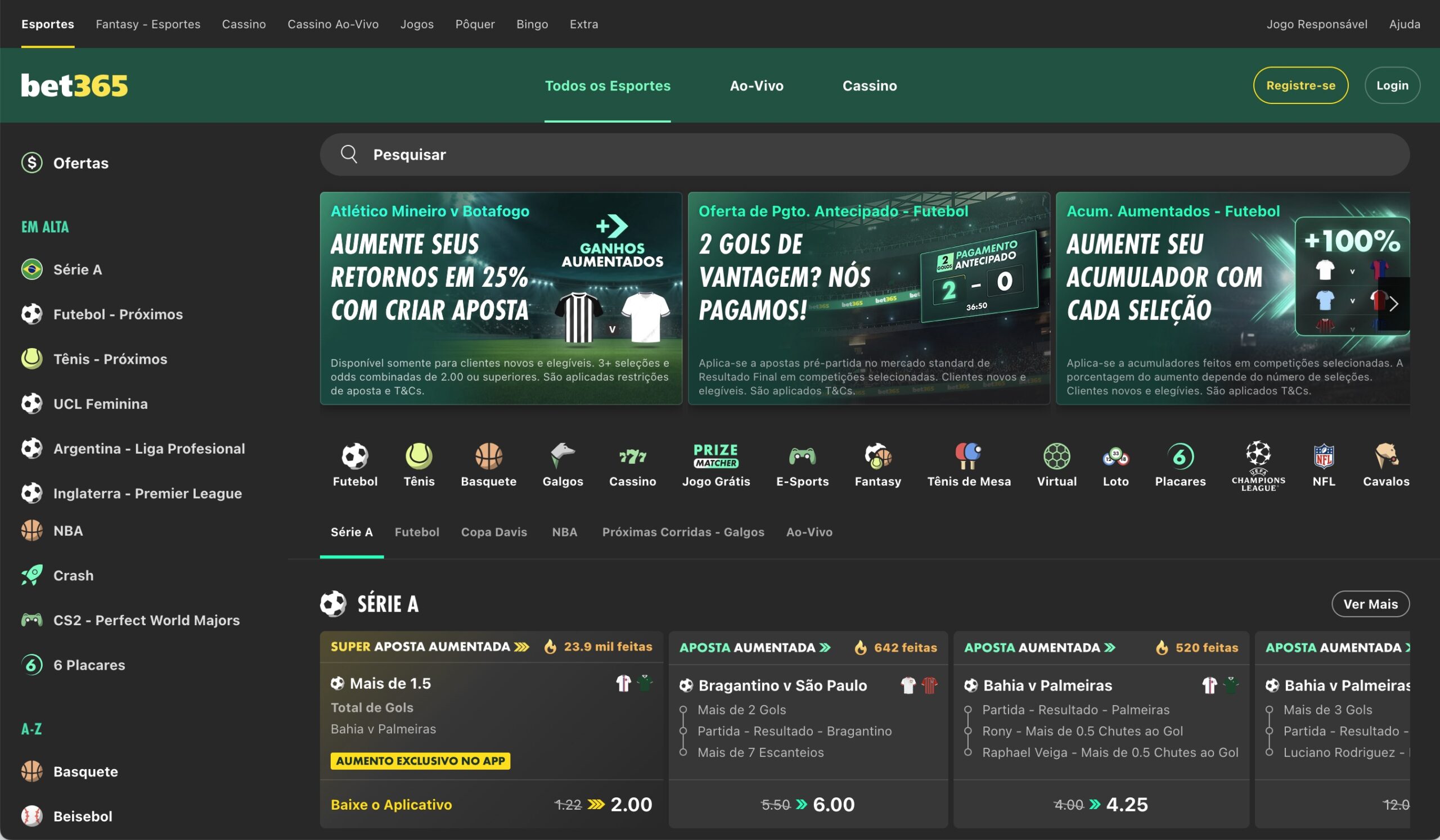This screenshot has height=840, width=1440.
Task: Open Basquete in A-Z sidebar list
Action: tap(85, 771)
